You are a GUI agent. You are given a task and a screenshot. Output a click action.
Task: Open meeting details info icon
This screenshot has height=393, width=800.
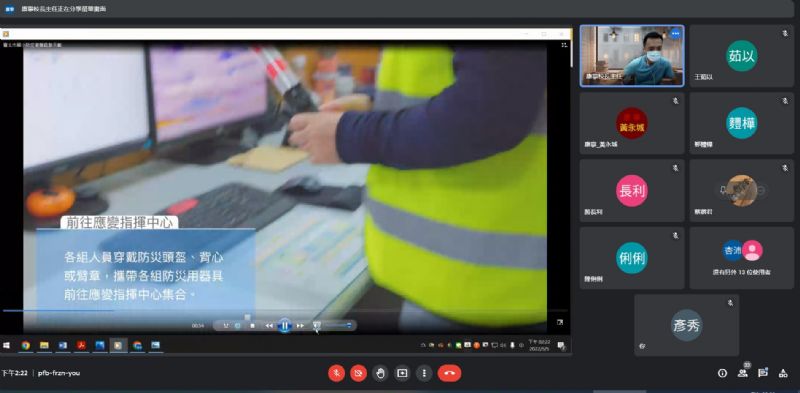[x=722, y=373]
